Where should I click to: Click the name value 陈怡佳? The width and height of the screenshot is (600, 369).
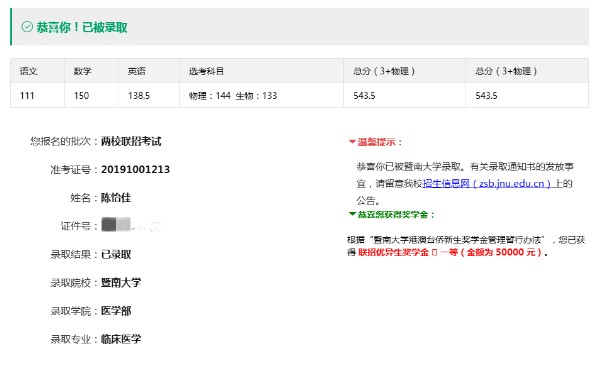click(116, 198)
